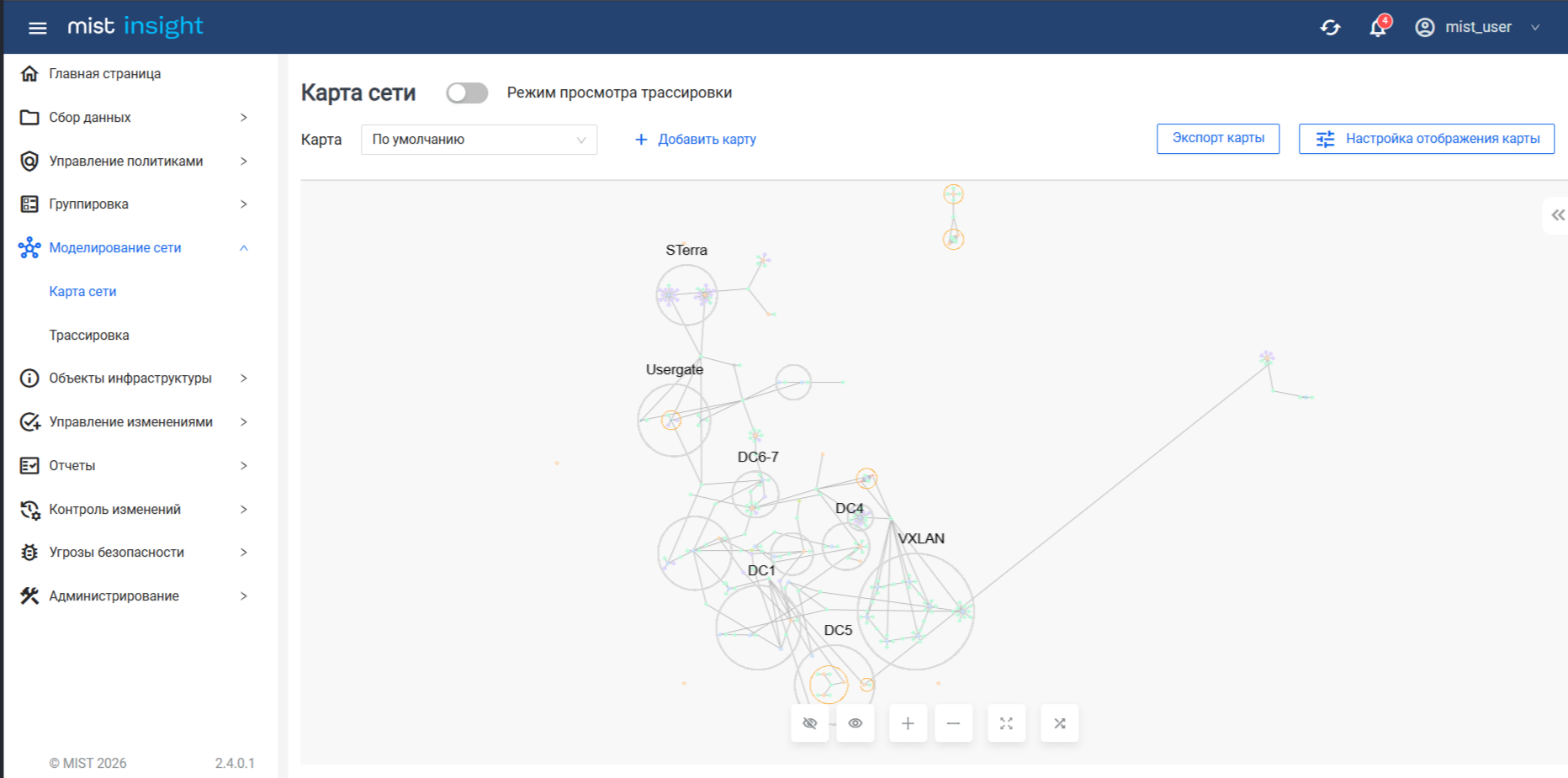The width and height of the screenshot is (1568, 778).
Task: Click the eye show button
Action: (x=856, y=723)
